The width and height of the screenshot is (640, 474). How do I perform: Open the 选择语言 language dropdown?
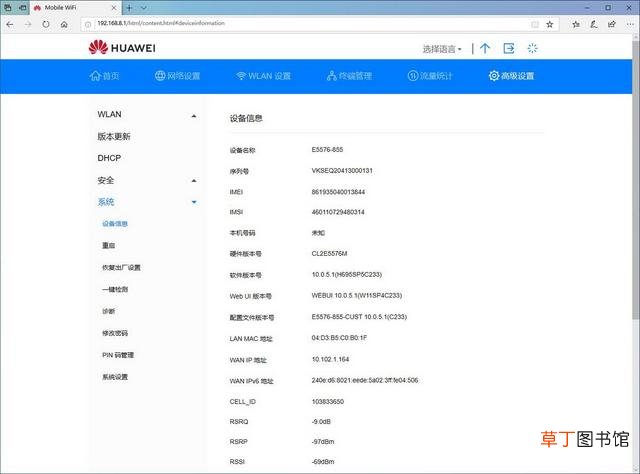pos(442,49)
